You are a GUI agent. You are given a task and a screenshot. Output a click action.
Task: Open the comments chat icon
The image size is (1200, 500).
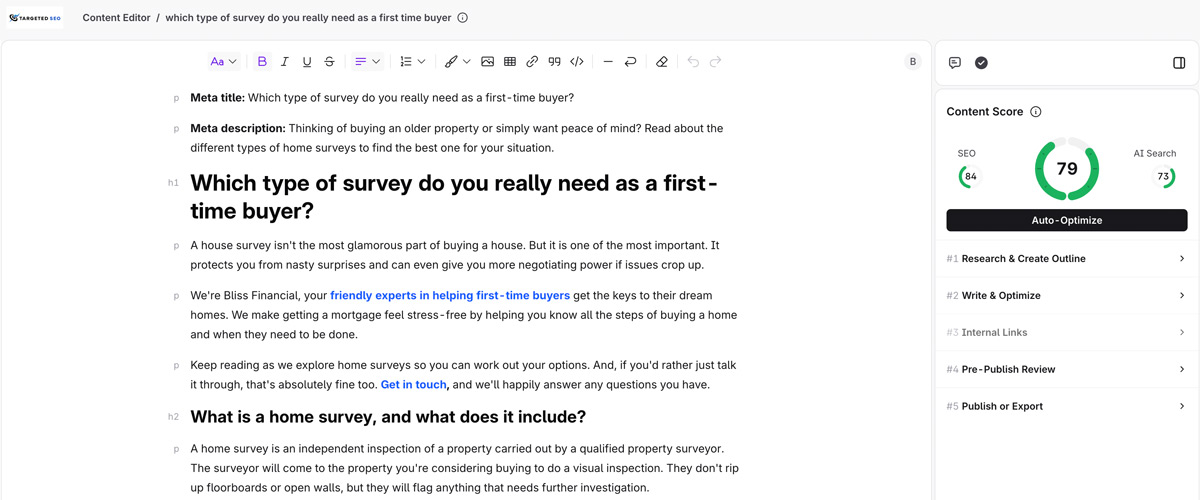(x=955, y=63)
